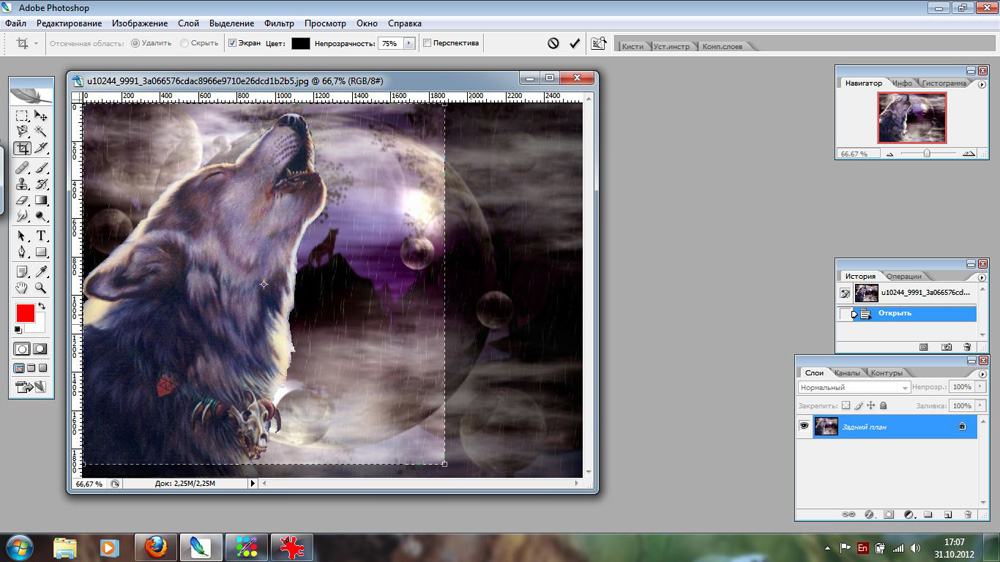Screen dimensions: 1000x562
Task: Open the Navigator panel options menu
Action: [982, 84]
